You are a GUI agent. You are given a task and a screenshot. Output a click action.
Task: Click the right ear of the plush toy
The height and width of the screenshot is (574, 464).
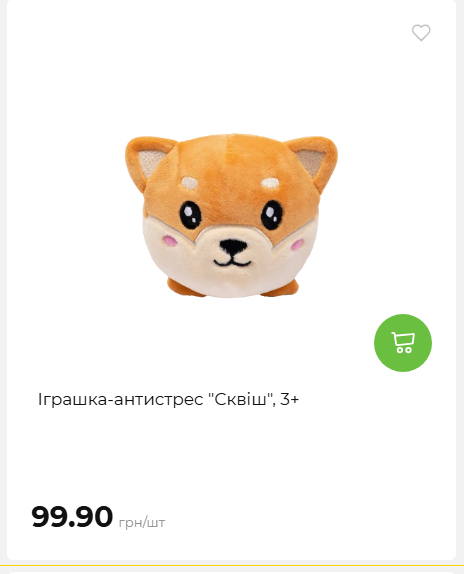pos(313,160)
